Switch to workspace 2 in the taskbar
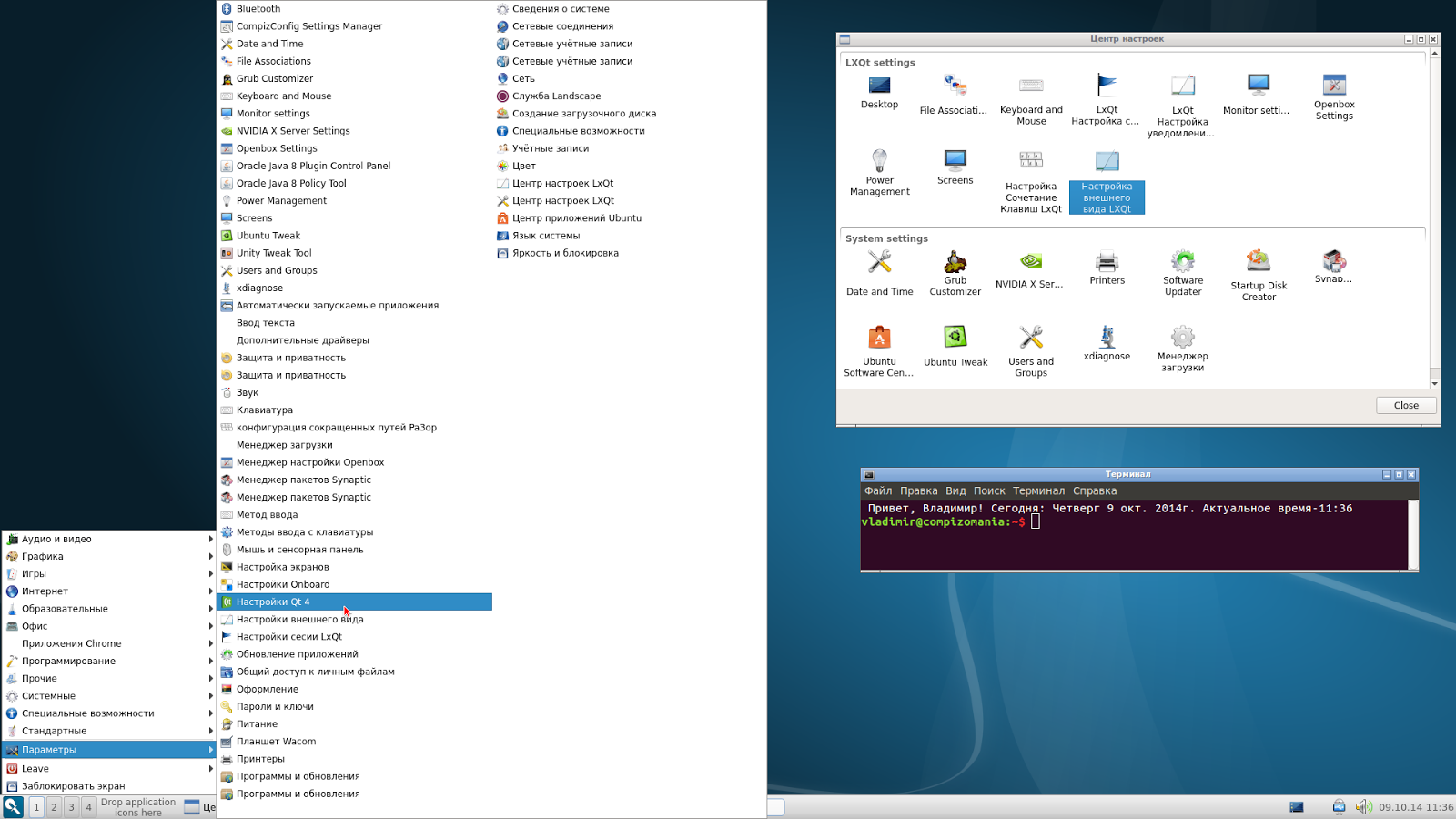Screen dimensions: 1456x819 (54, 806)
